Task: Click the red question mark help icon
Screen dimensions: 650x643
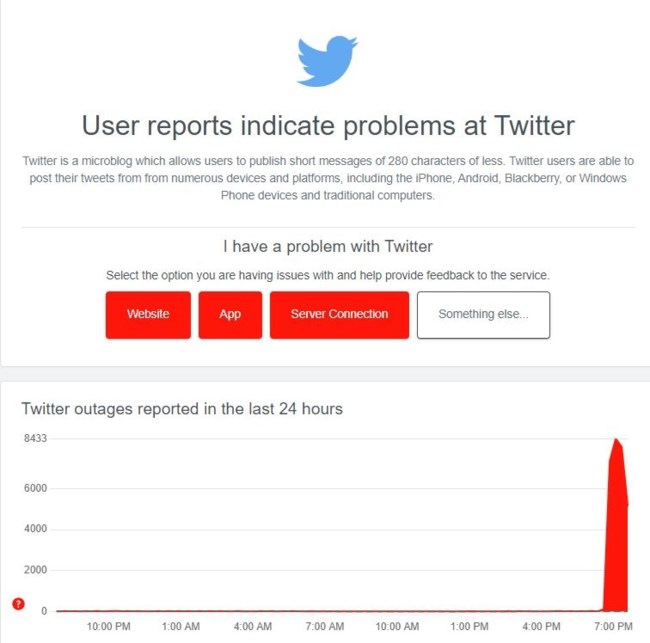Action: click(x=18, y=603)
